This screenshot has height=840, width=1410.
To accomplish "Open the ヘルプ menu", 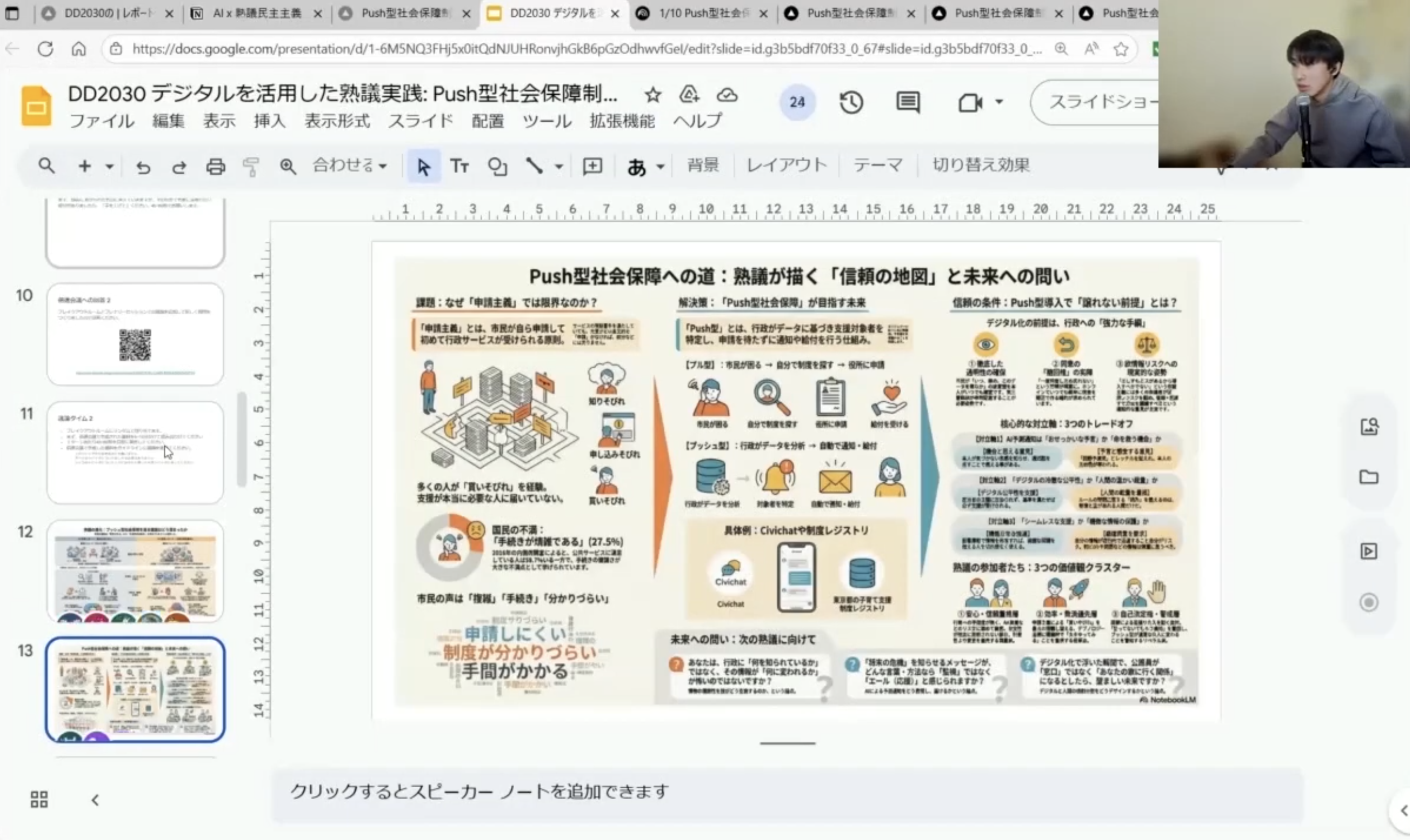I will [x=697, y=121].
